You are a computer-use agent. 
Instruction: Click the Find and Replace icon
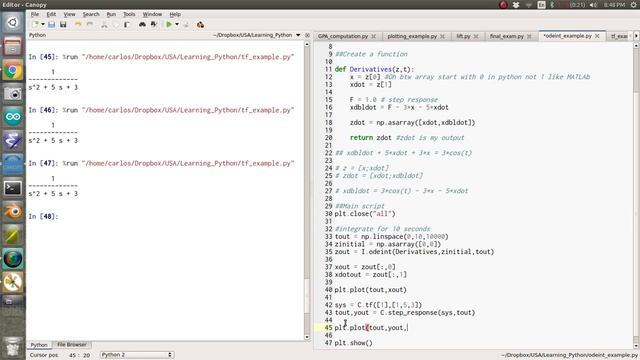tap(154, 25)
